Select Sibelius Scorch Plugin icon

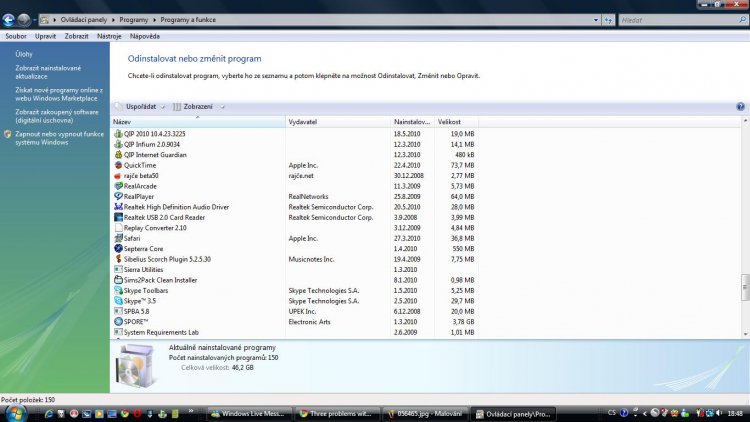pyautogui.click(x=118, y=259)
